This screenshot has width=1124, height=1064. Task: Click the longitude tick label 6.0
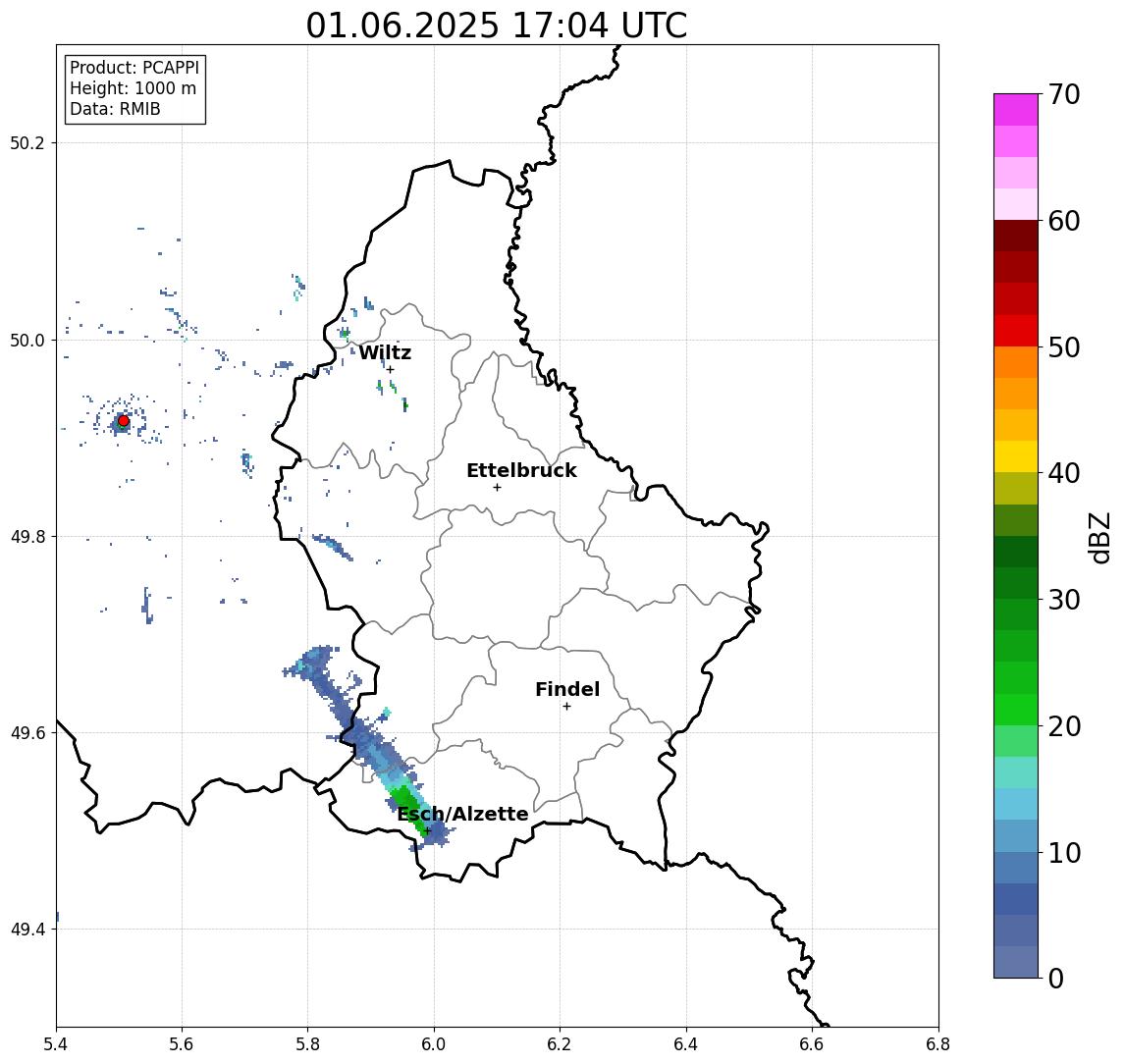434,1044
